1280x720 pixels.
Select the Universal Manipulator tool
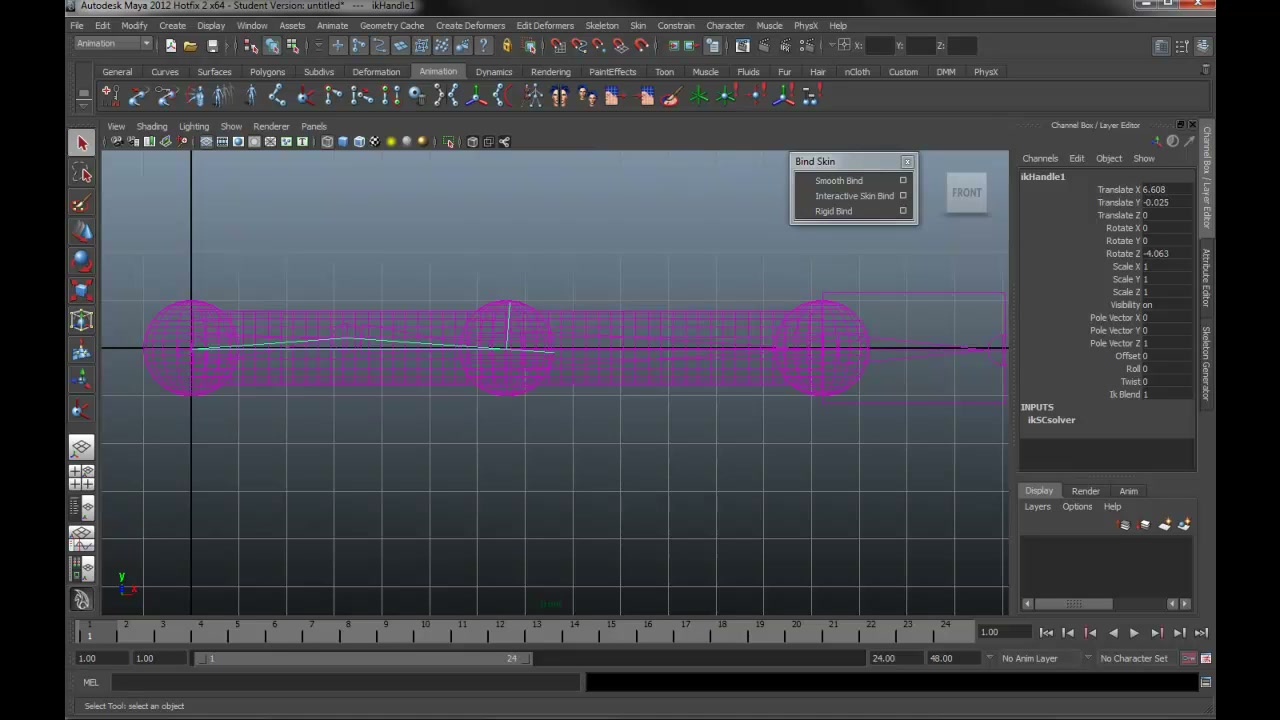point(82,320)
